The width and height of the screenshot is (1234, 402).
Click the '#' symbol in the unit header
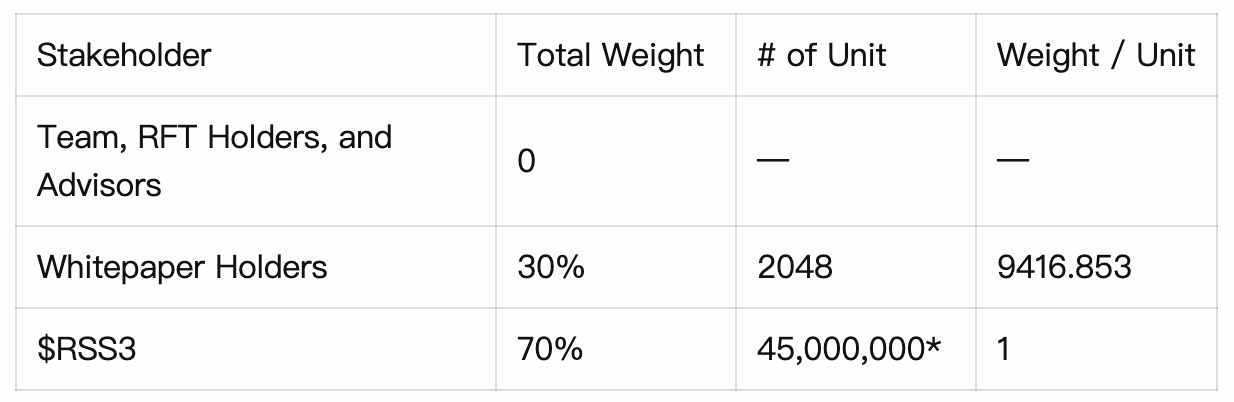point(766,55)
